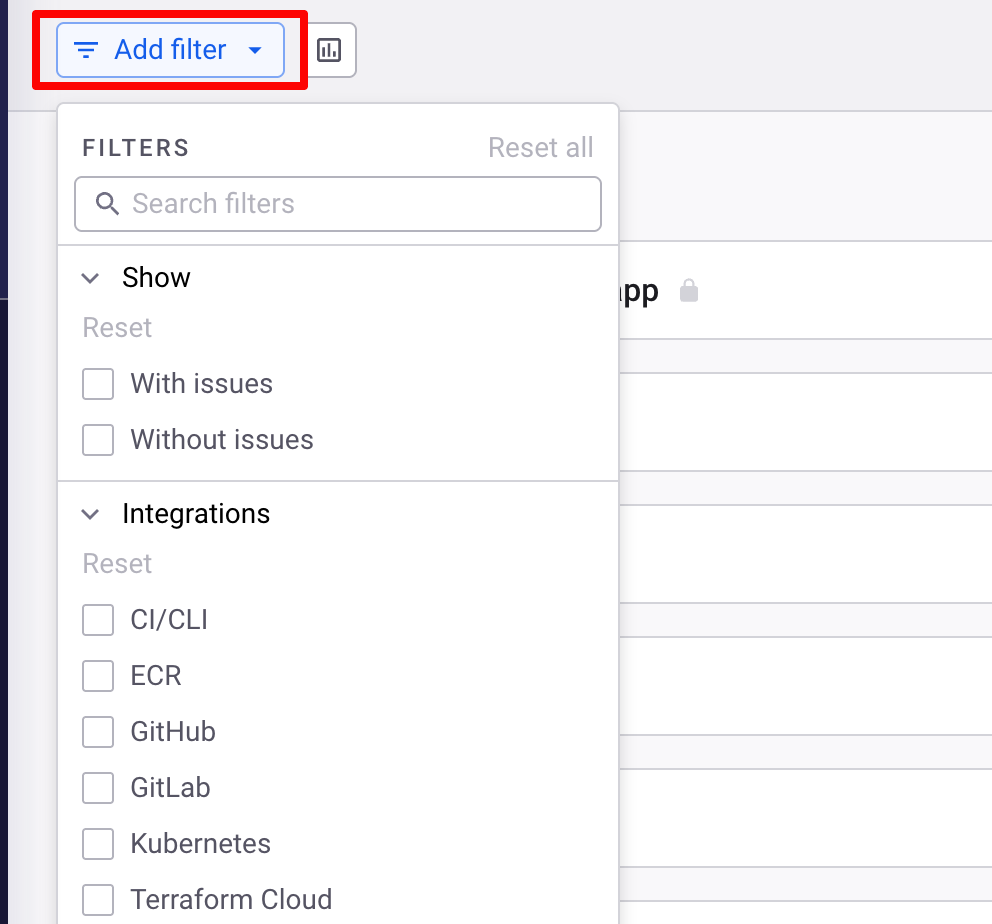Toggle the GitHub integration filter

pyautogui.click(x=98, y=732)
